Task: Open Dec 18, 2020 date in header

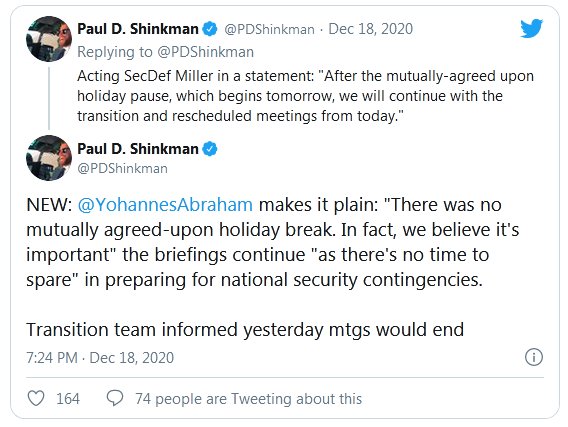Action: (370, 29)
